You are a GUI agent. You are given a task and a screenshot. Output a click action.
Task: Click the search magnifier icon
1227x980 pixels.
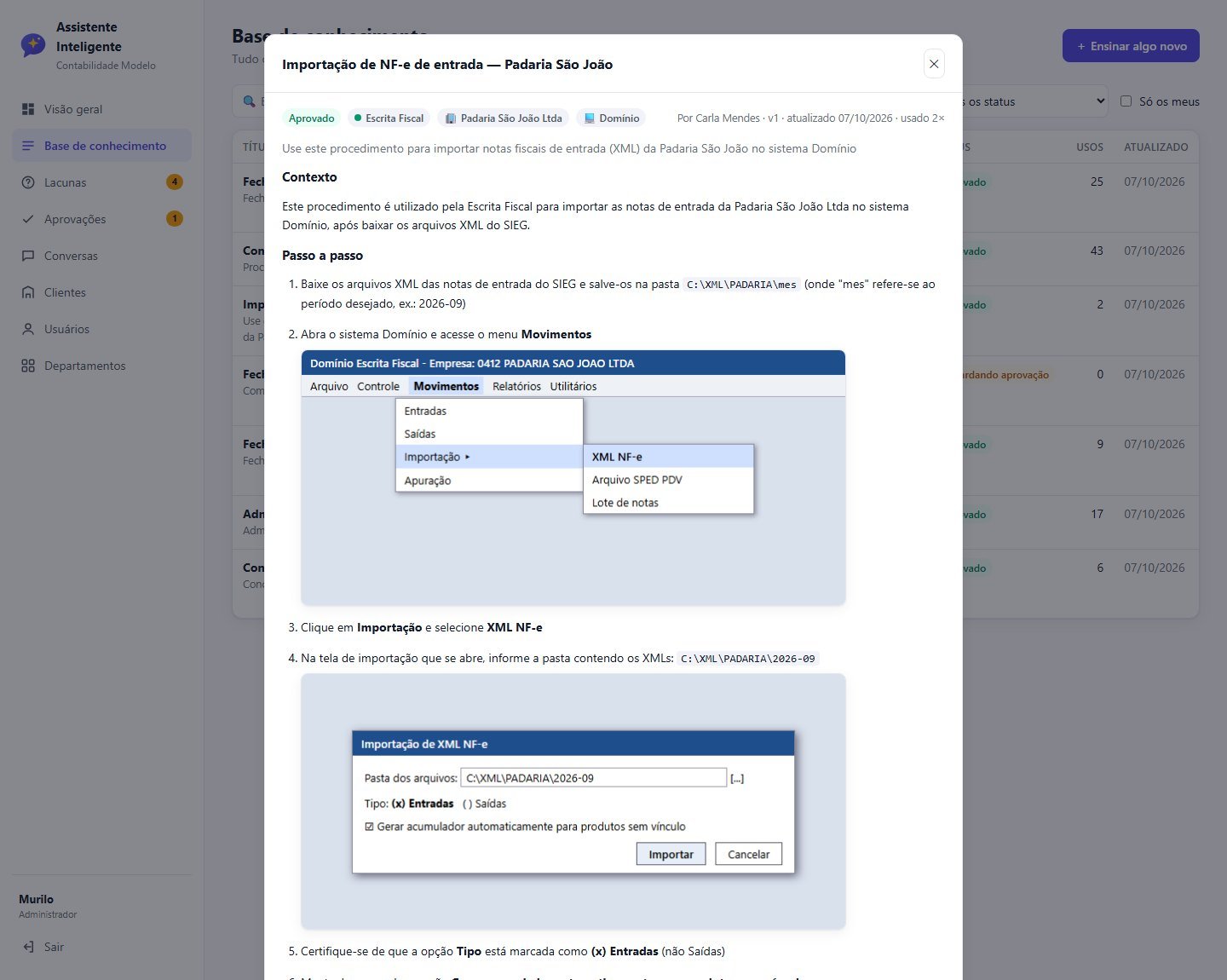pos(250,101)
